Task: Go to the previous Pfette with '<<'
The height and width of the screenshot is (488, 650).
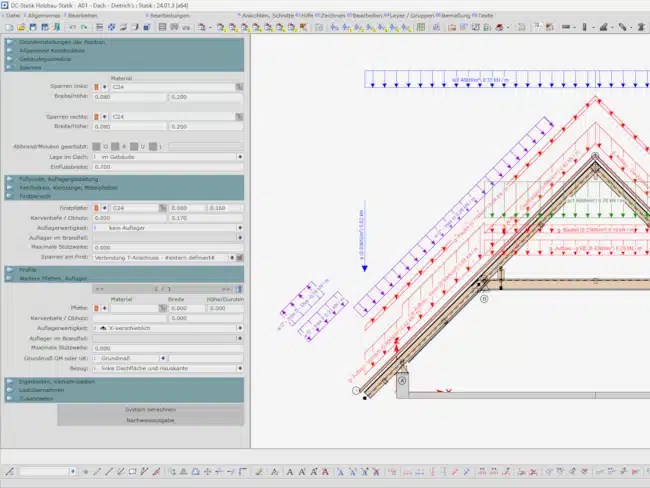Action: coord(99,289)
